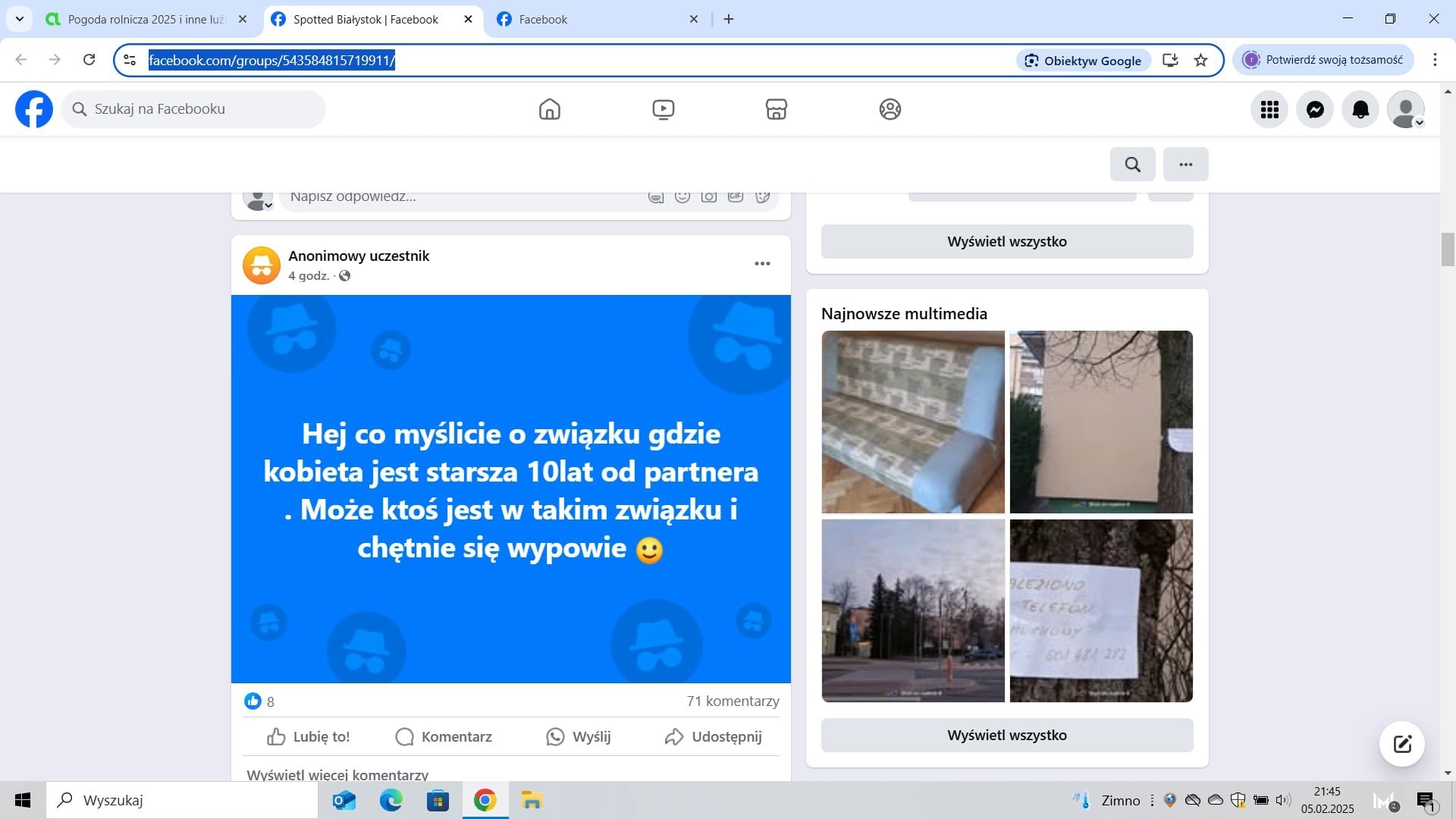Open the post's three-dot options menu
Image resolution: width=1456 pixels, height=819 pixels.
(x=762, y=264)
